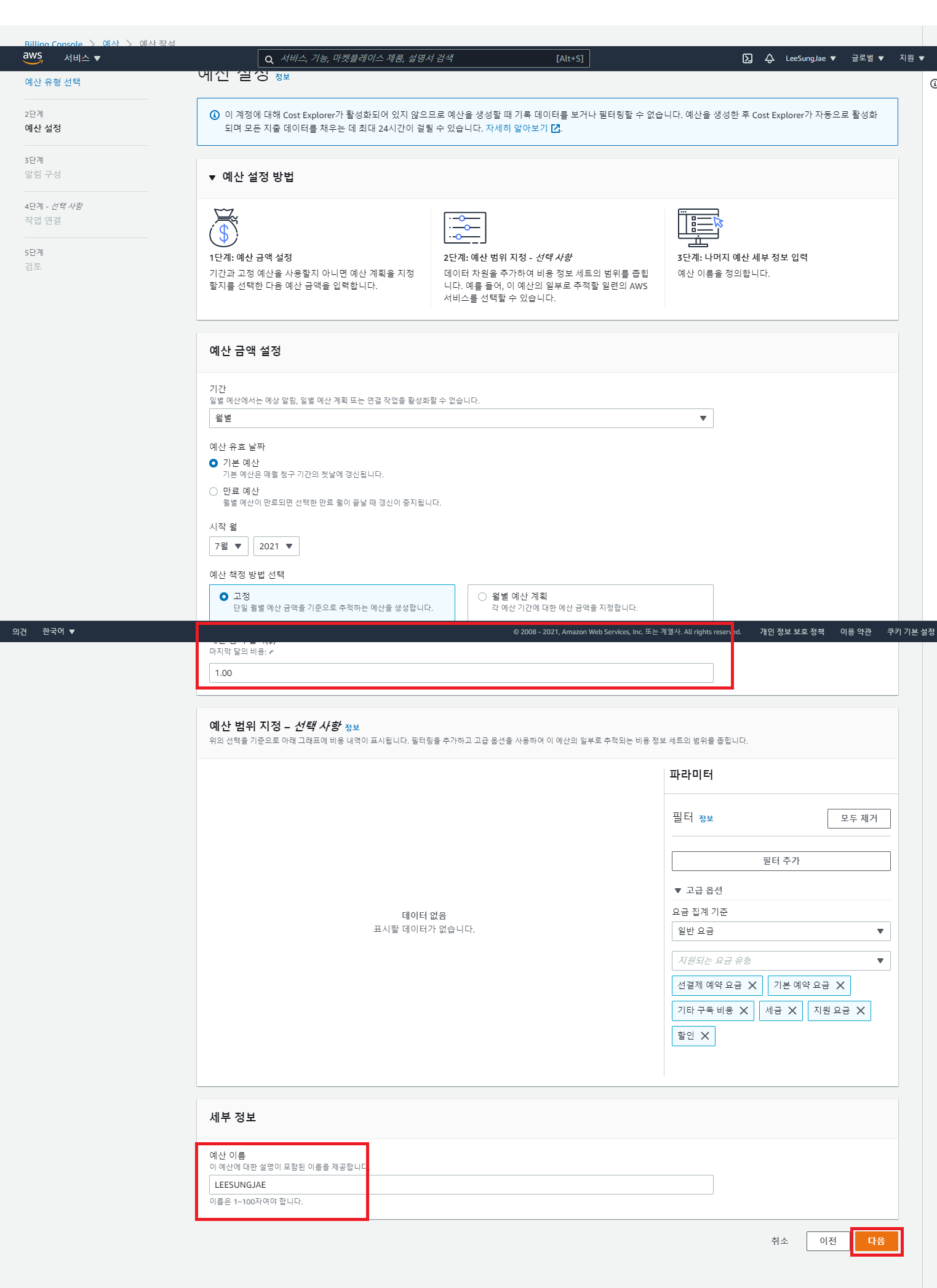This screenshot has width=937, height=1288.
Task: Click the 이전 button
Action: pos(828,1241)
